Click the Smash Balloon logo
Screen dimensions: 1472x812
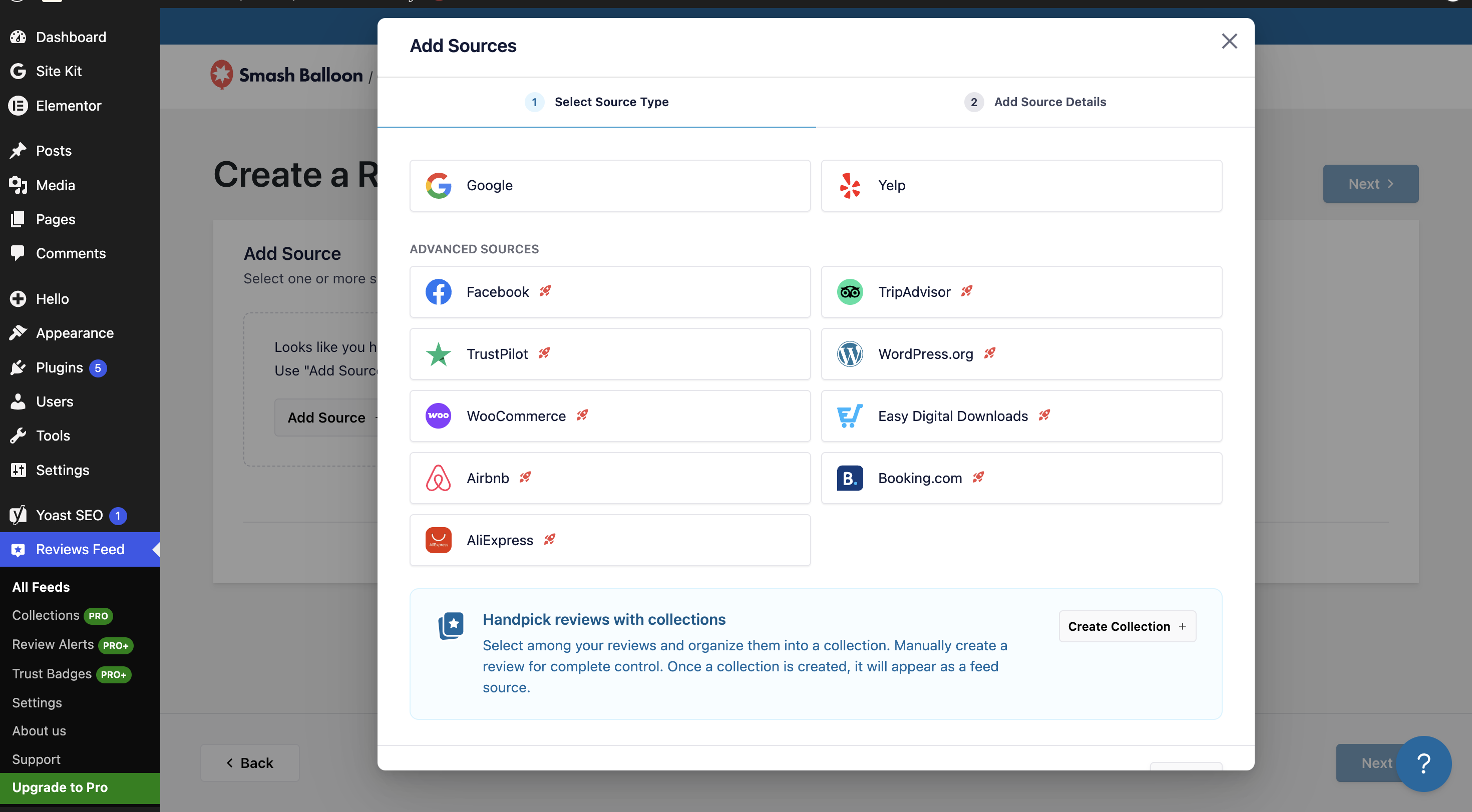(x=287, y=75)
